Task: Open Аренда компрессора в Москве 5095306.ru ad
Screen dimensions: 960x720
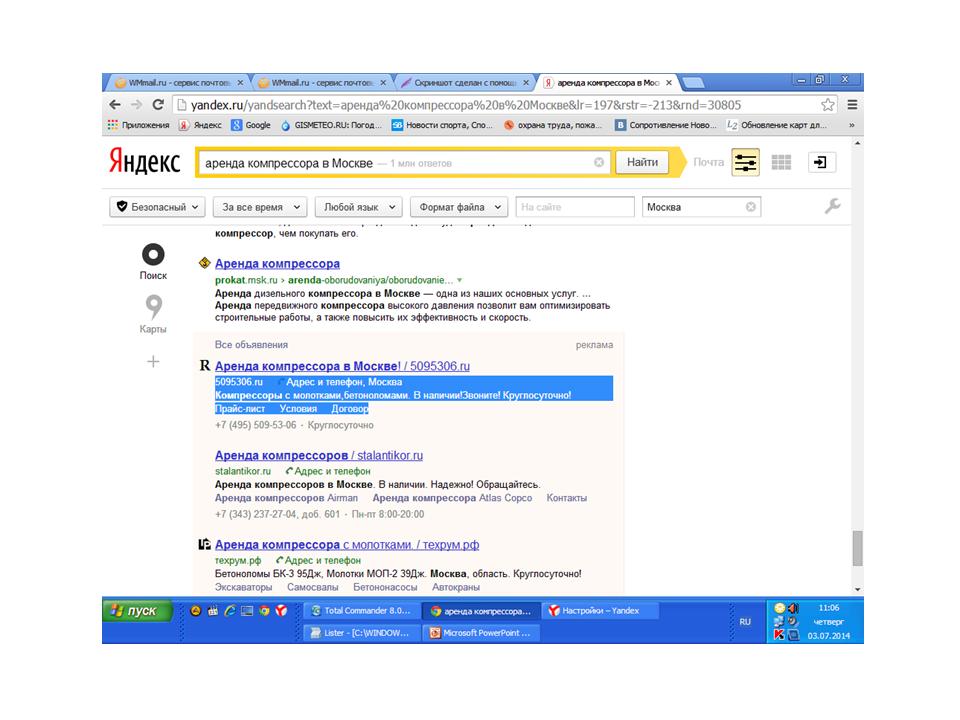Action: (342, 366)
